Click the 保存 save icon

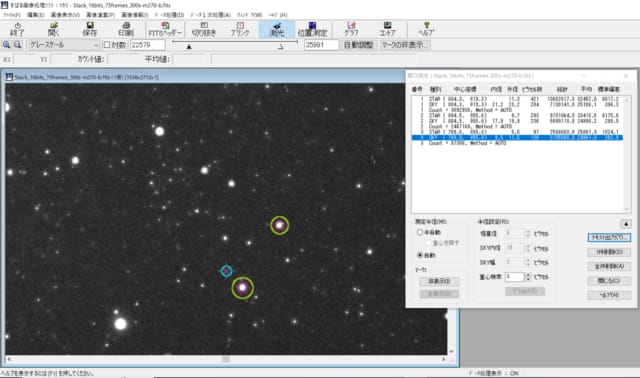(x=90, y=29)
